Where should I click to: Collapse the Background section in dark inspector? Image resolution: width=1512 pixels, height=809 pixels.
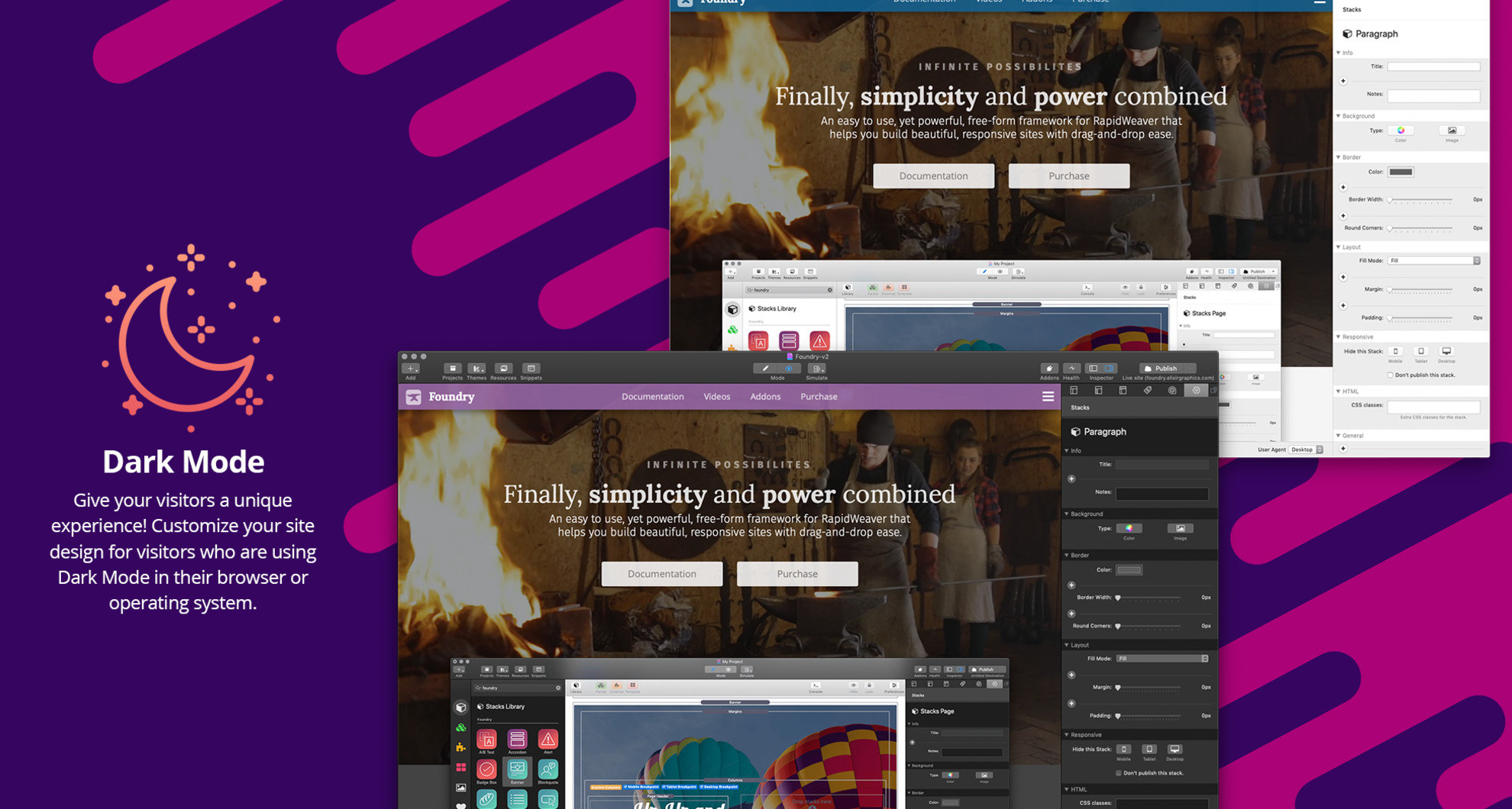(x=1067, y=514)
